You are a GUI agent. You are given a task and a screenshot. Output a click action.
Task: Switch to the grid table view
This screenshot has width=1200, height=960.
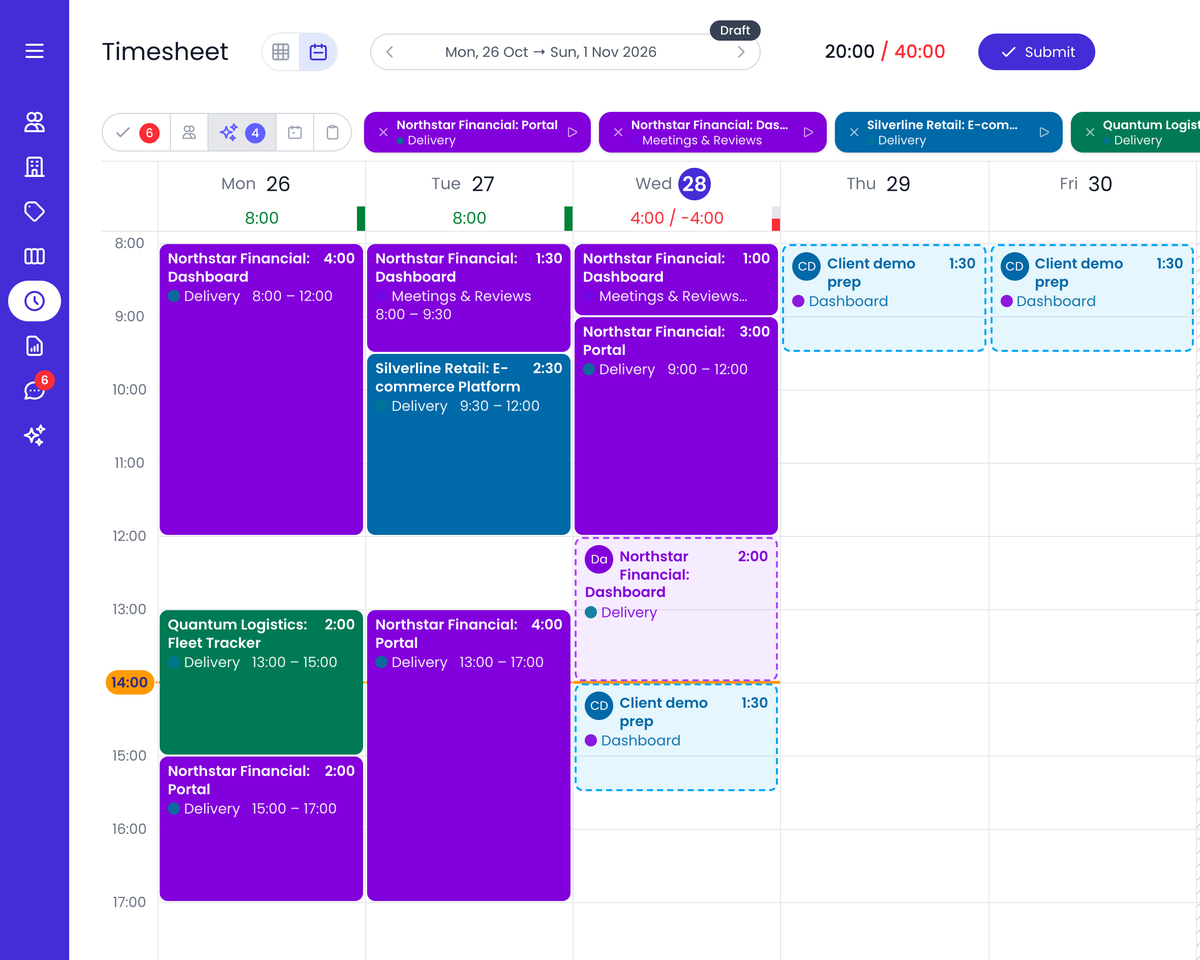281,52
